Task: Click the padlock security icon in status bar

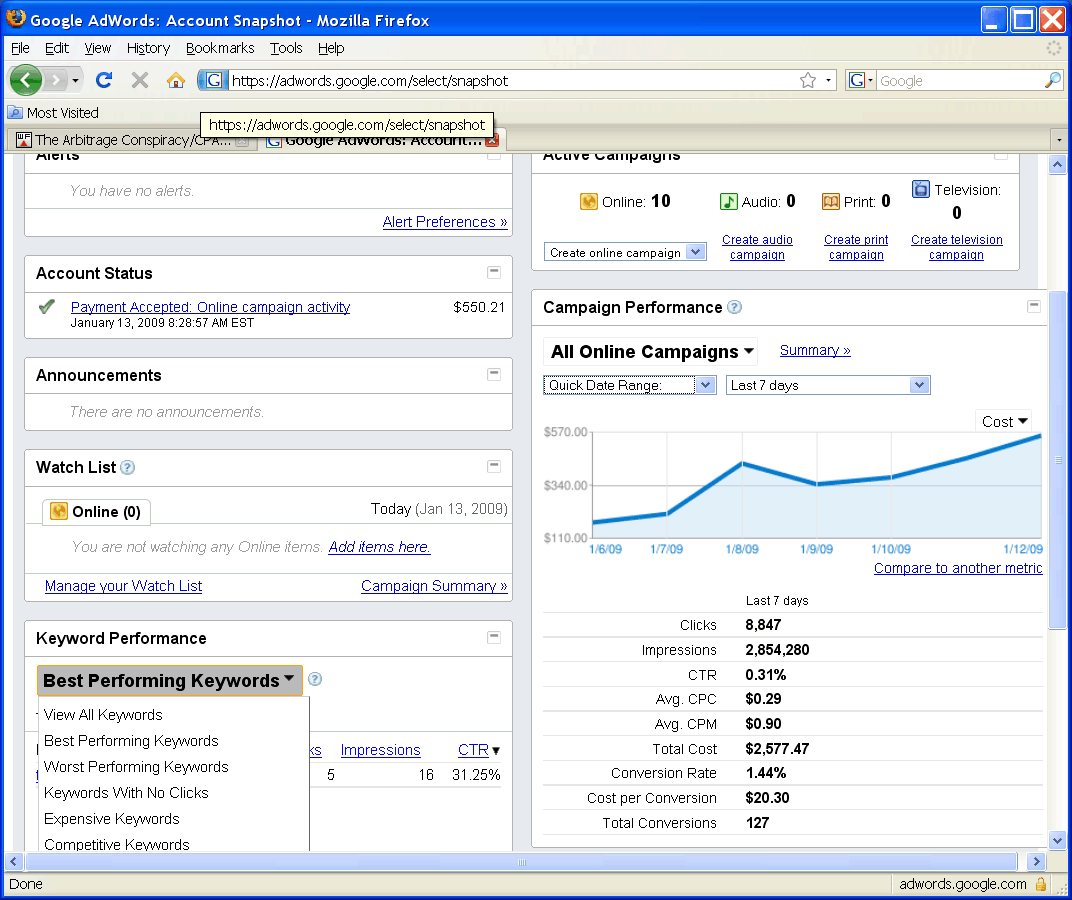Action: [1041, 884]
